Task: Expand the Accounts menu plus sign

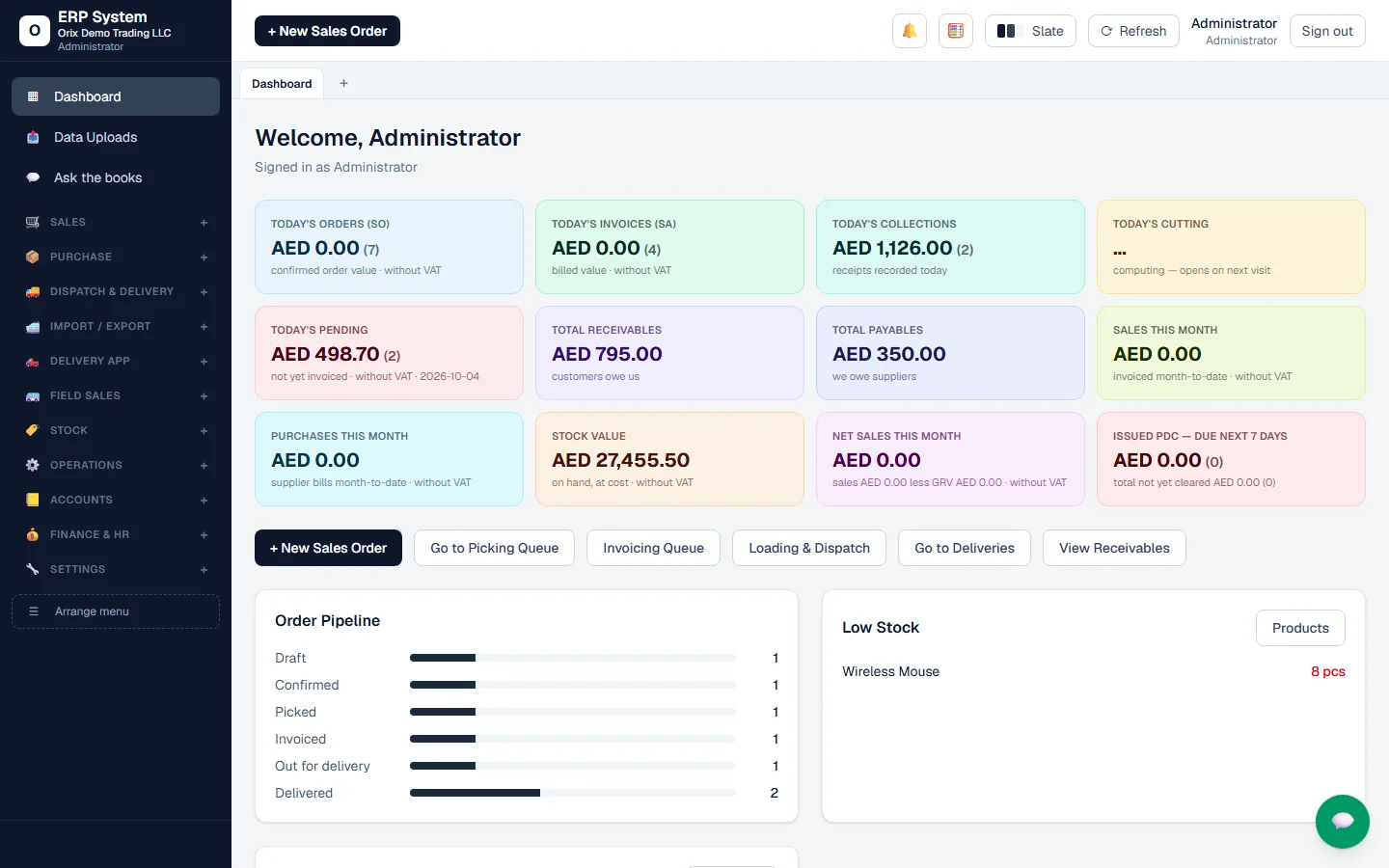Action: click(204, 501)
